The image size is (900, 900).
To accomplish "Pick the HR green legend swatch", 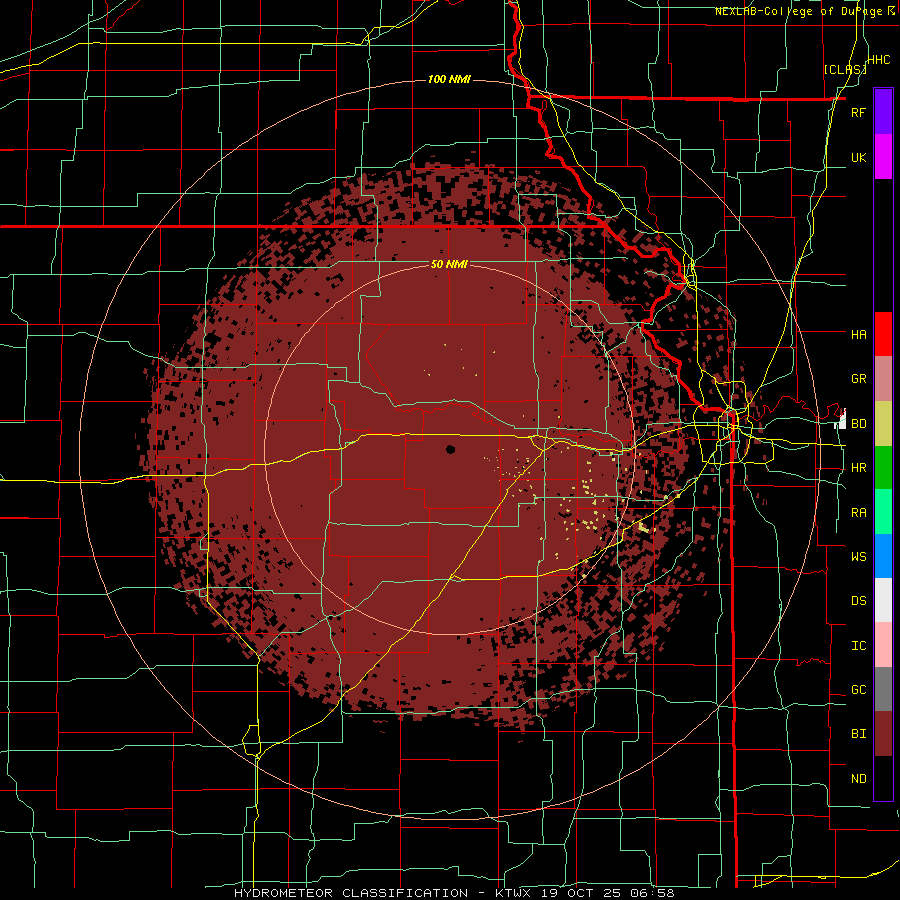I will (x=883, y=468).
